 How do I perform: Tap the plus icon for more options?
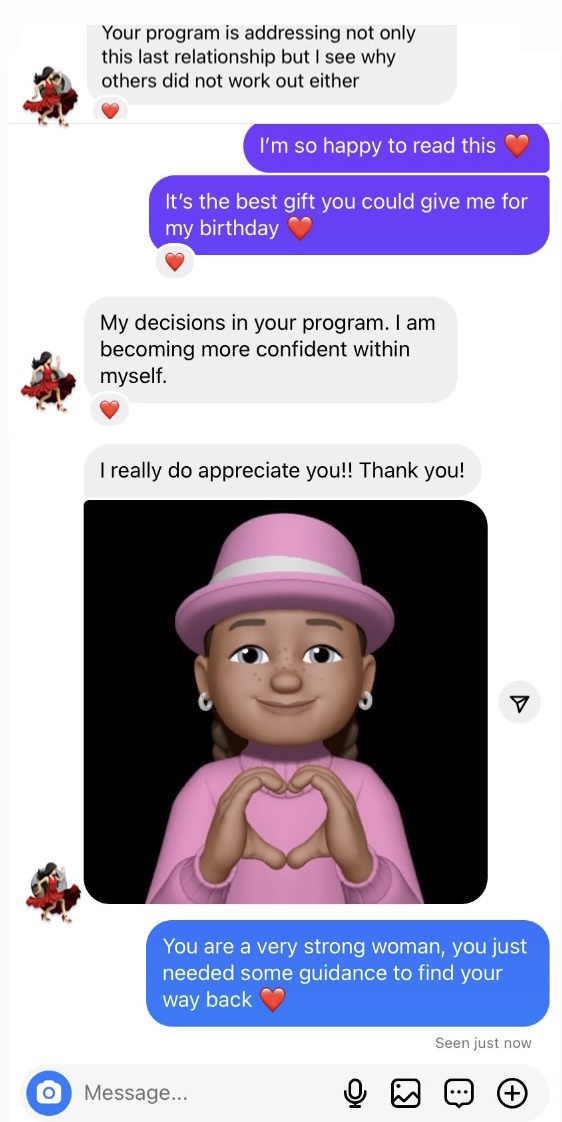click(512, 1093)
